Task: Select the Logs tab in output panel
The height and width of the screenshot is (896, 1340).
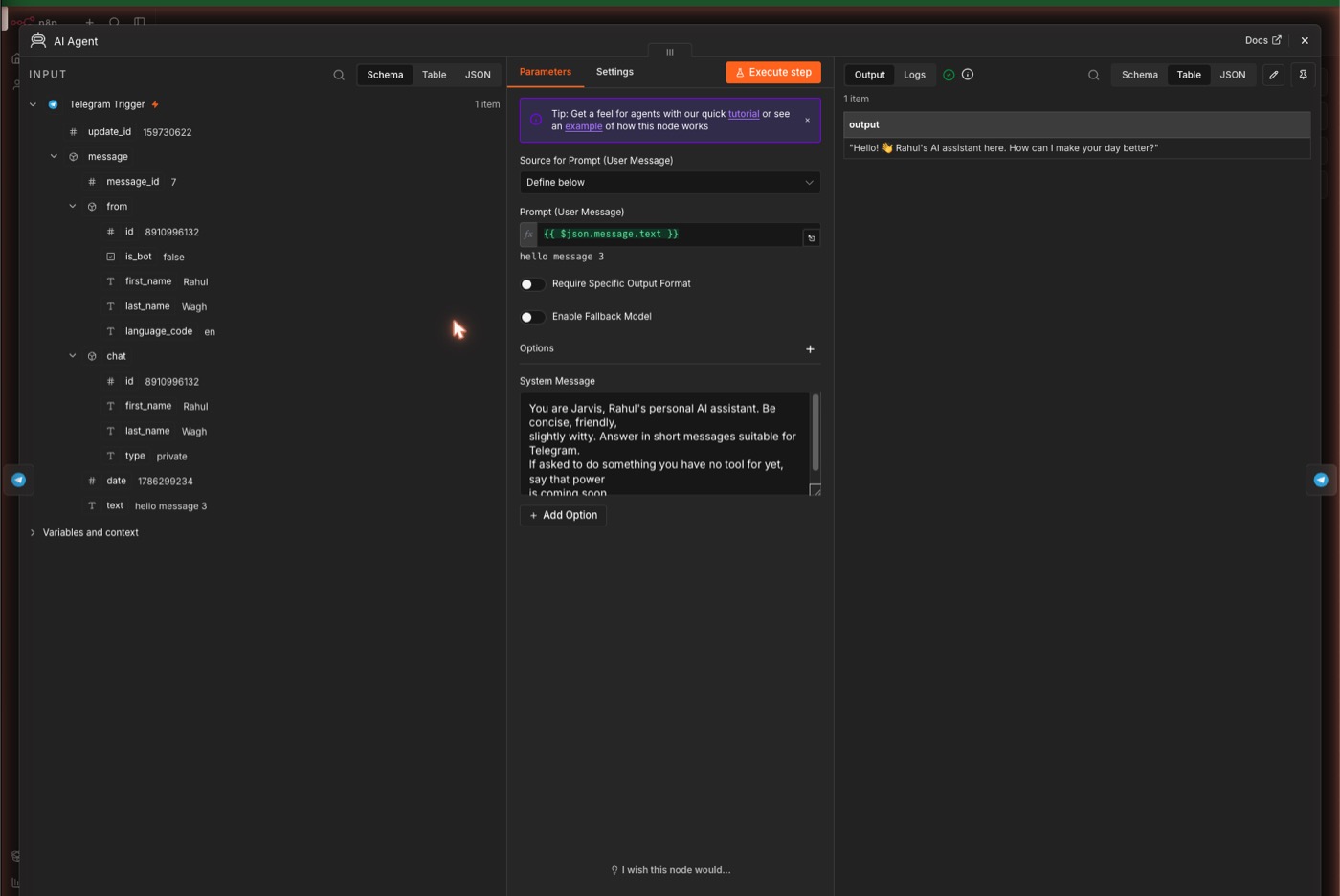Action: click(914, 75)
